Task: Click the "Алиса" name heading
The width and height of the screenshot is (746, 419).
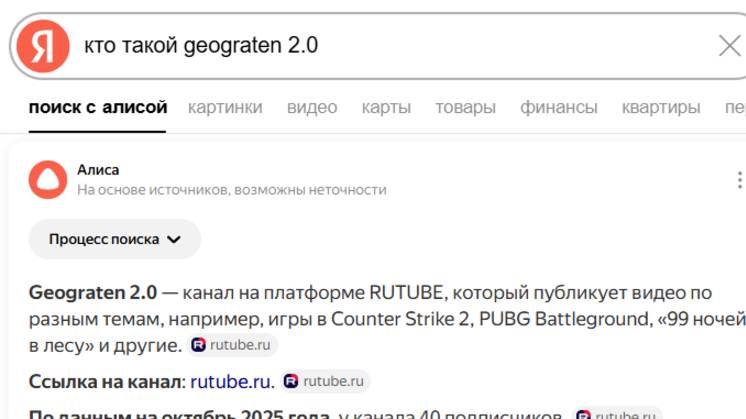Action: pos(98,170)
